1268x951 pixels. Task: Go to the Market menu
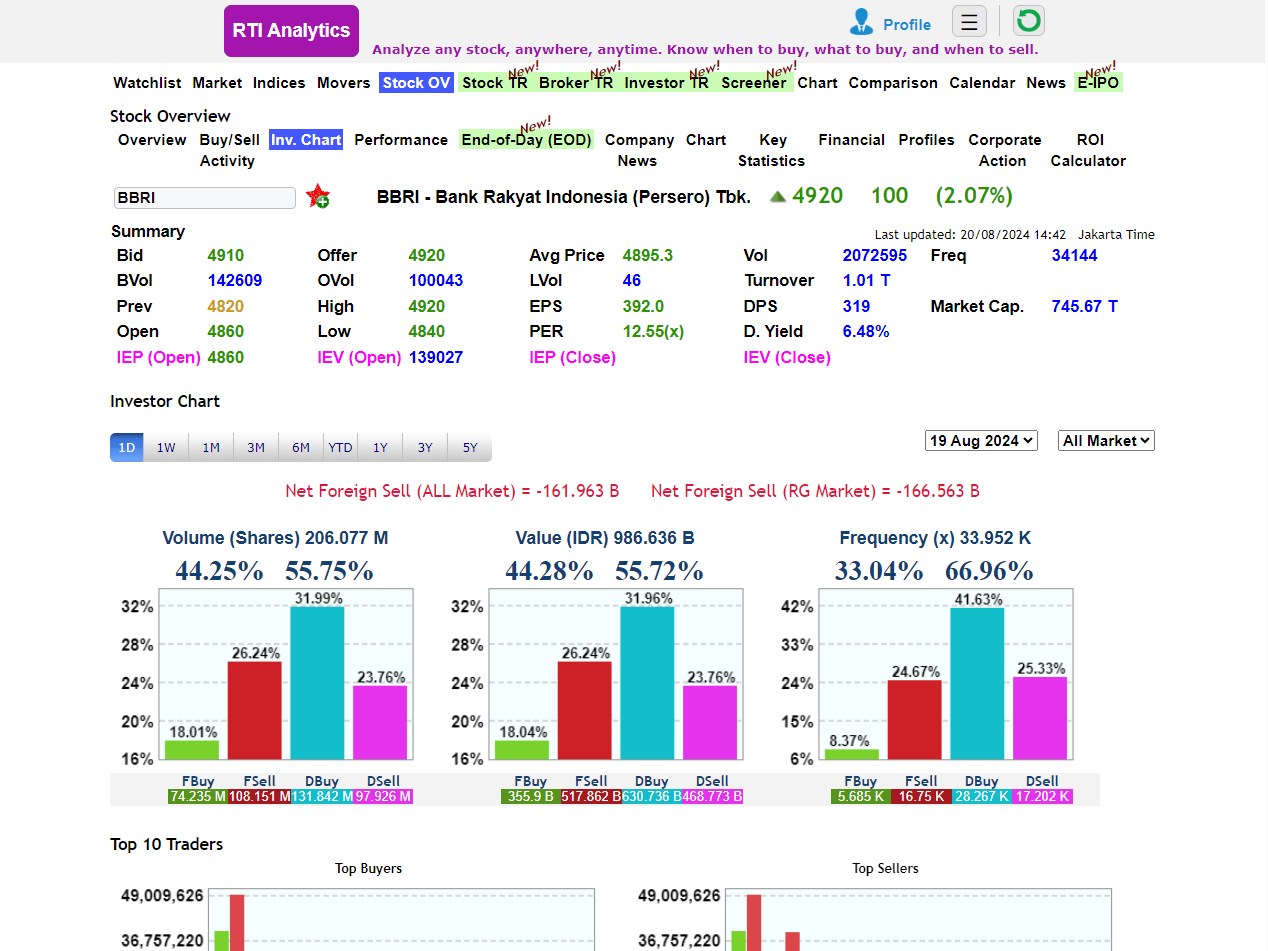[217, 83]
